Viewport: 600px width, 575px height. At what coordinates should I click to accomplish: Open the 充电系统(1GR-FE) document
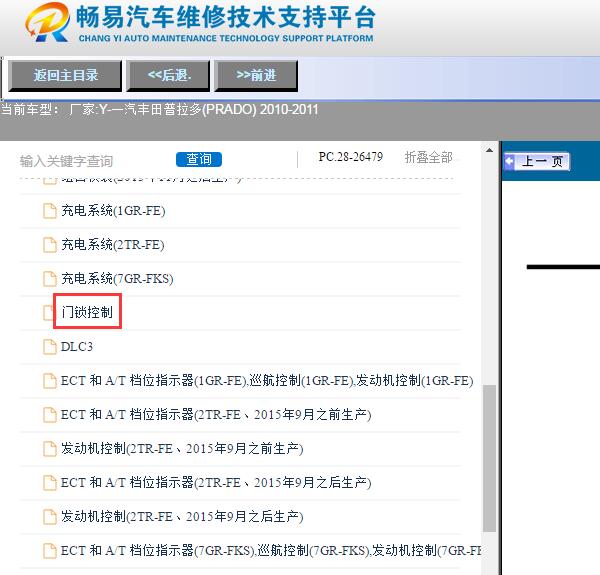[x=113, y=211]
